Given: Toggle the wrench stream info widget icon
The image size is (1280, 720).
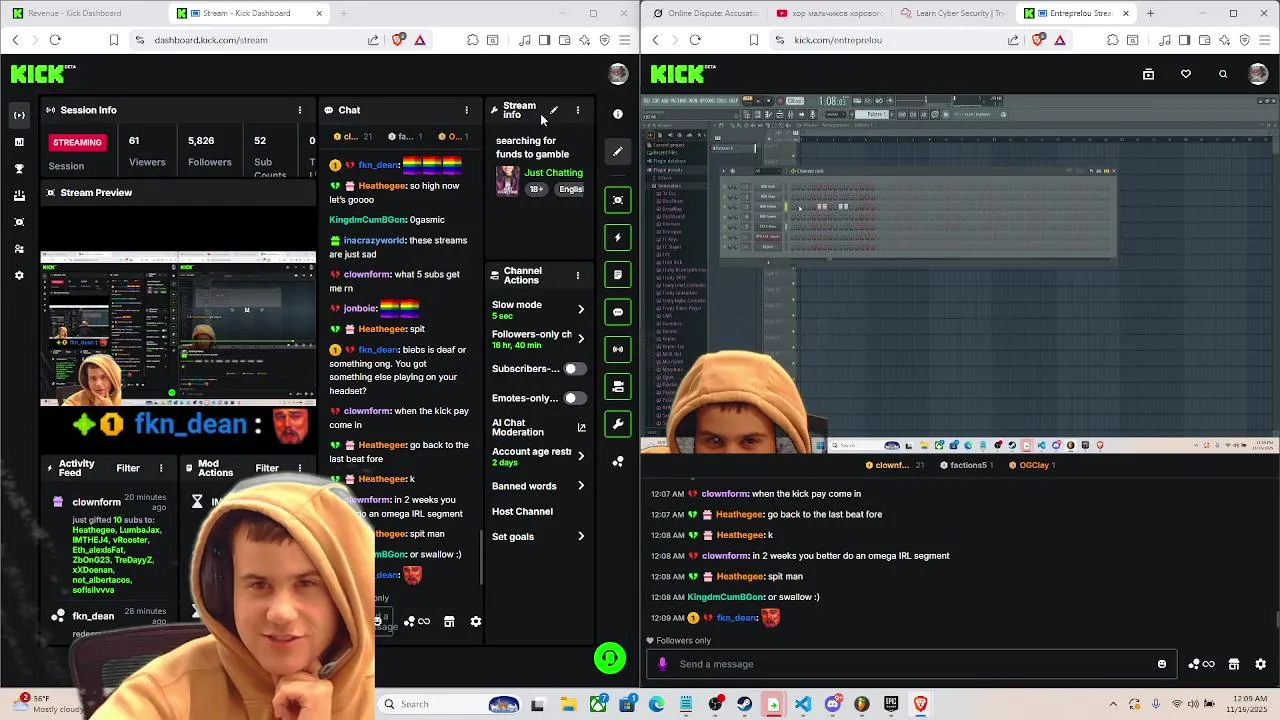Looking at the screenshot, I should click(618, 424).
